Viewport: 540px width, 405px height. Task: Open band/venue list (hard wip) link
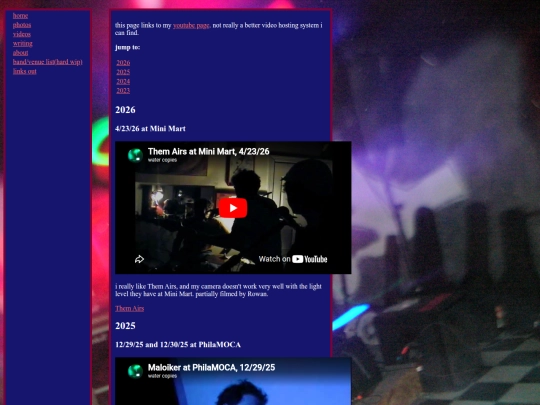coord(48,62)
